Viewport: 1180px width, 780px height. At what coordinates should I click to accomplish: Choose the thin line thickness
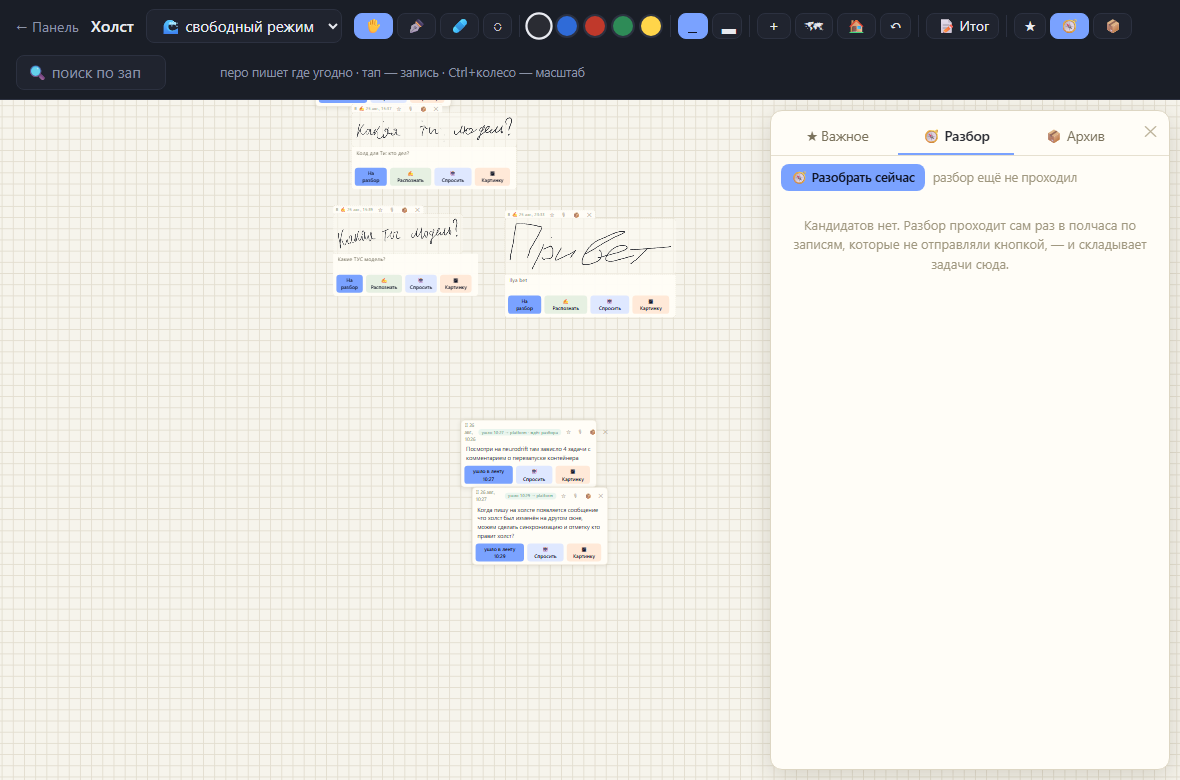[692, 26]
